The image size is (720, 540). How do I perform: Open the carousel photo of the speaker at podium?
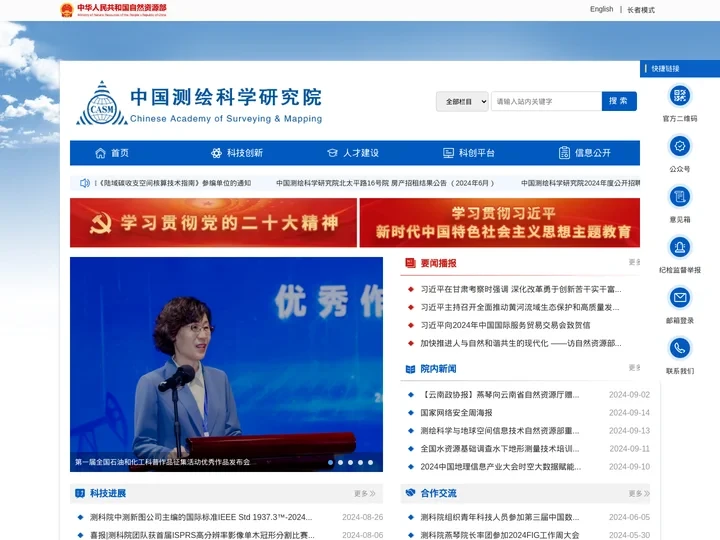tap(226, 364)
